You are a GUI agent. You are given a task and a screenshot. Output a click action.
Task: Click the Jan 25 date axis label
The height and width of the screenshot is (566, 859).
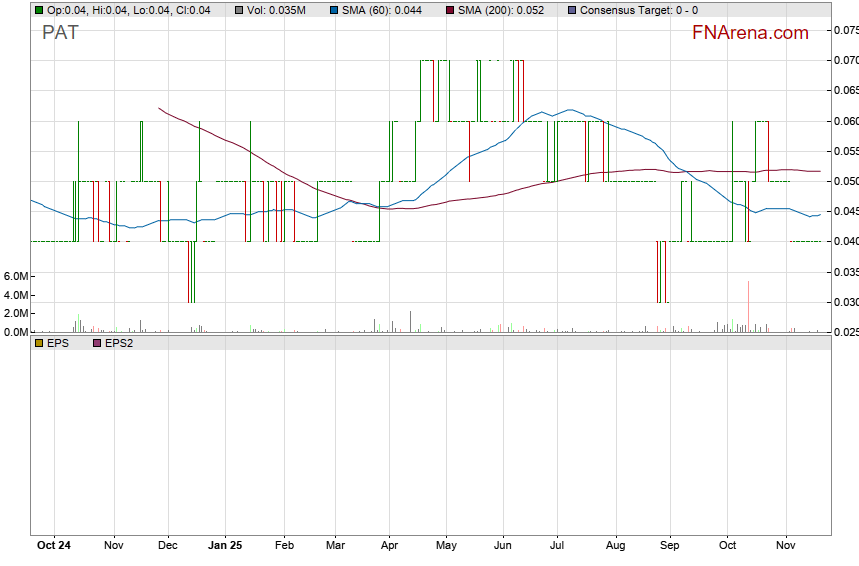(x=225, y=546)
